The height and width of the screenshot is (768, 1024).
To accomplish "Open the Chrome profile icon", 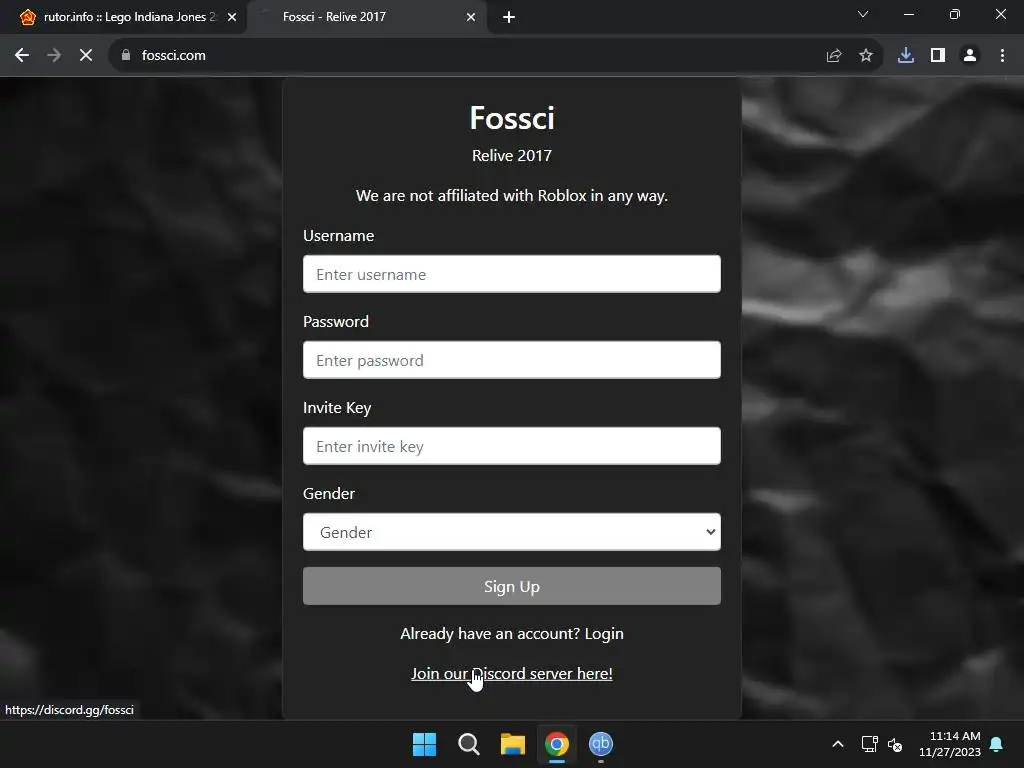I will (970, 56).
